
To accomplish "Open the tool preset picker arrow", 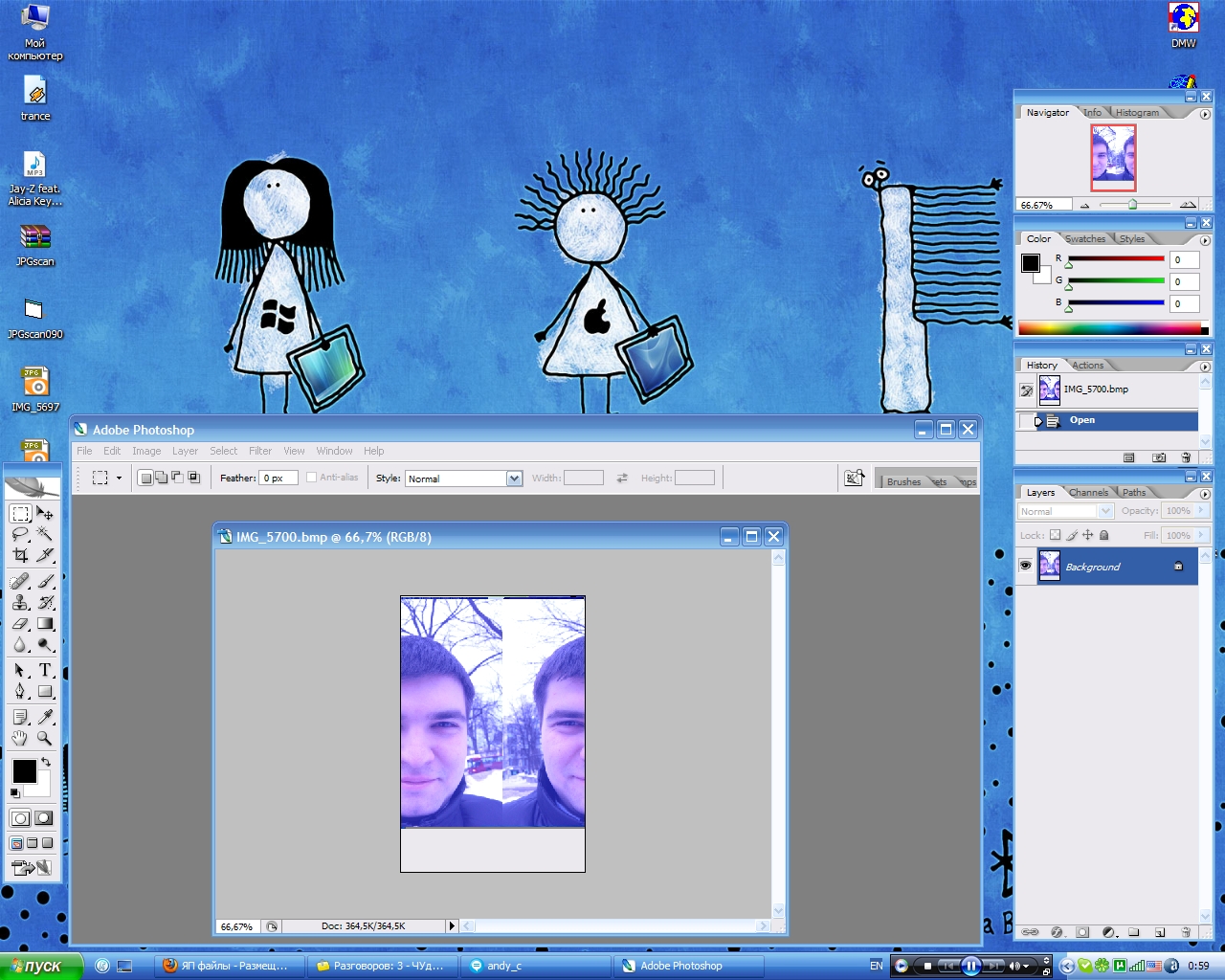I will (119, 478).
